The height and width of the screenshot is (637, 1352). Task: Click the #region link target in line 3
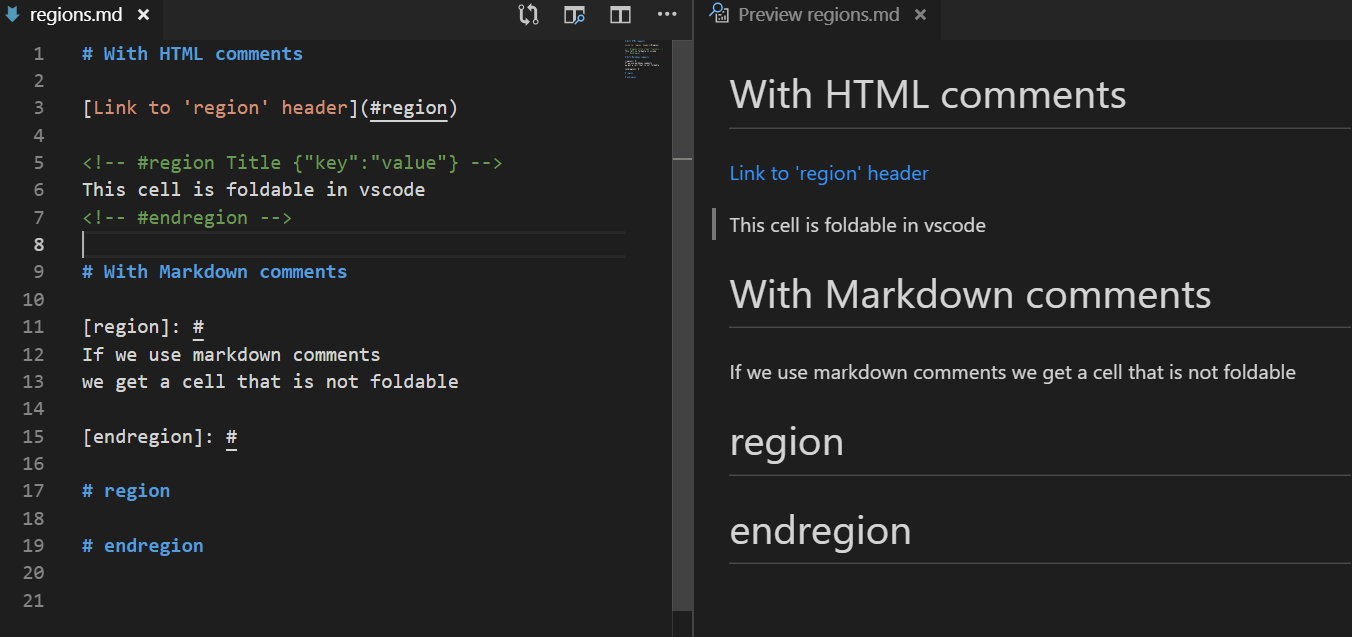click(408, 108)
